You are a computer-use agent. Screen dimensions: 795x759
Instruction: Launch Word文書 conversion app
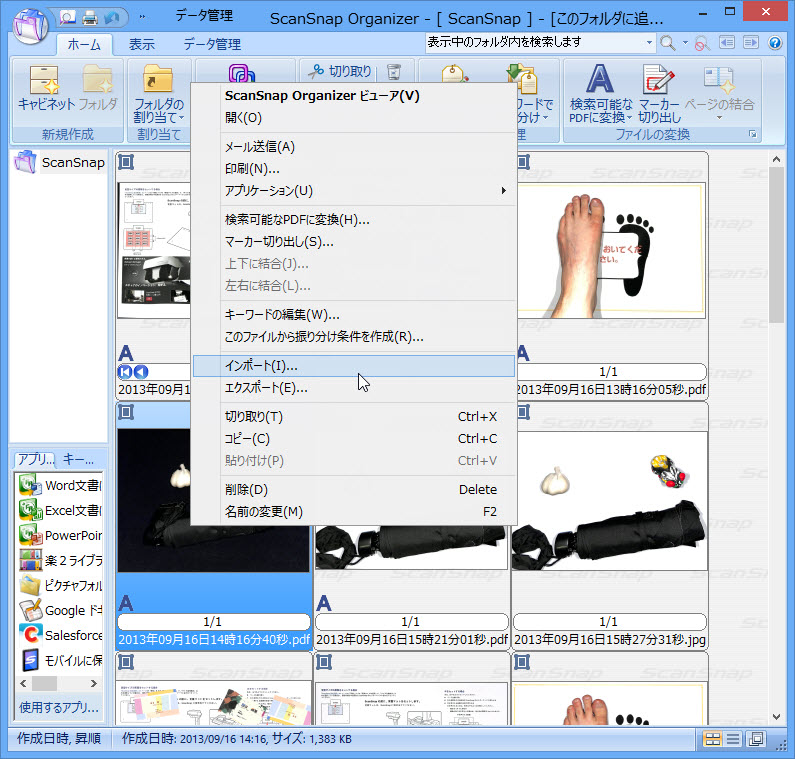[x=60, y=485]
